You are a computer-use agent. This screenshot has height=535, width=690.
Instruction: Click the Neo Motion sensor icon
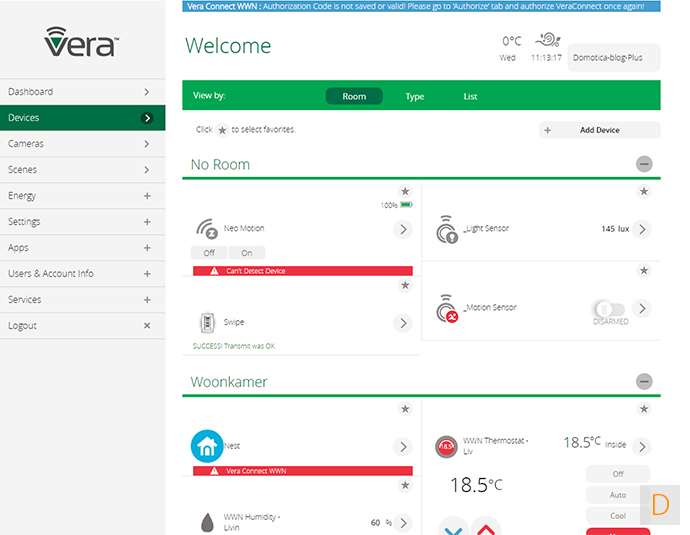coord(206,228)
